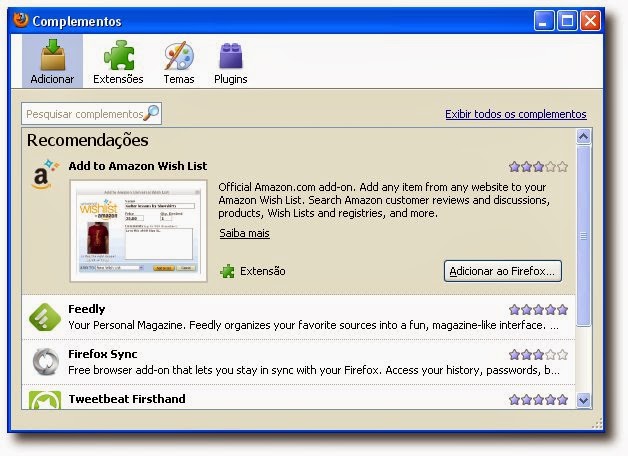Click the Saiba mais link
Screen dimensions: 628x456
click(244, 233)
